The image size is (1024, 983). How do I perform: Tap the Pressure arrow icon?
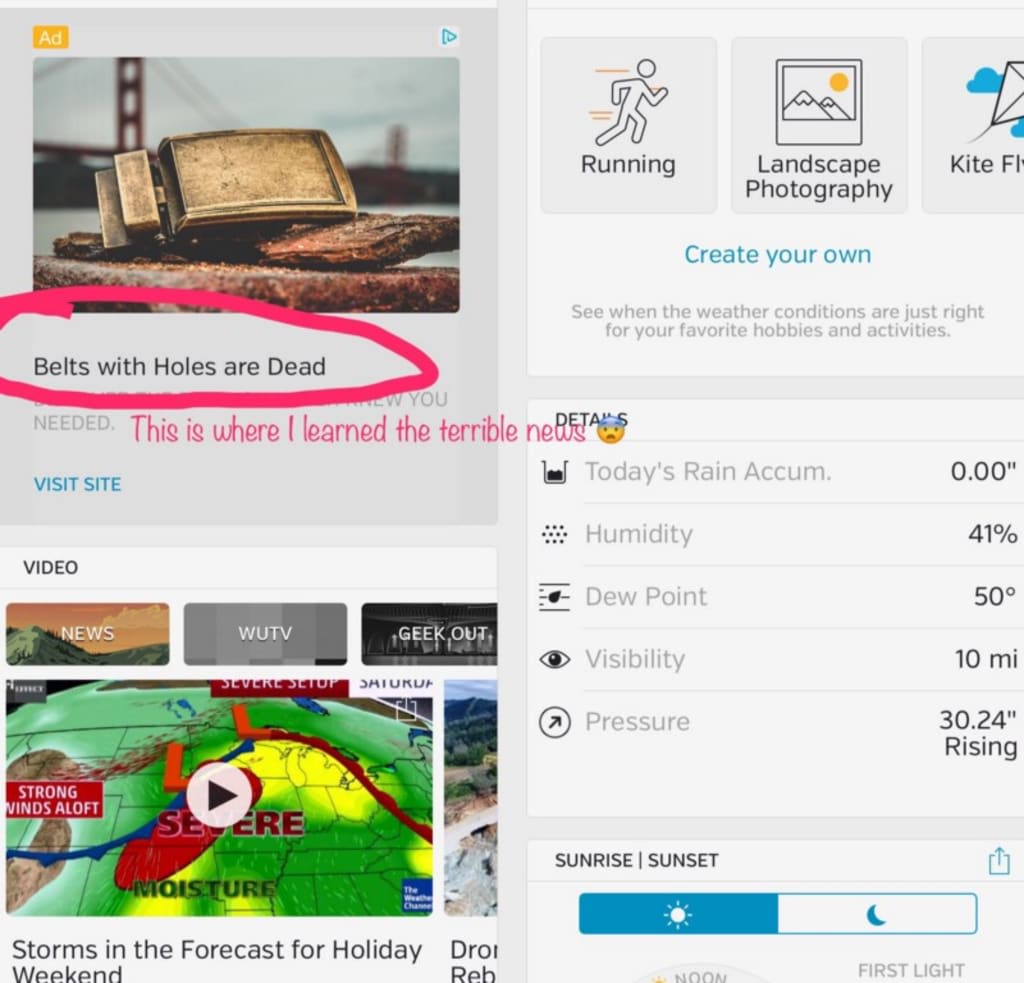[x=554, y=722]
